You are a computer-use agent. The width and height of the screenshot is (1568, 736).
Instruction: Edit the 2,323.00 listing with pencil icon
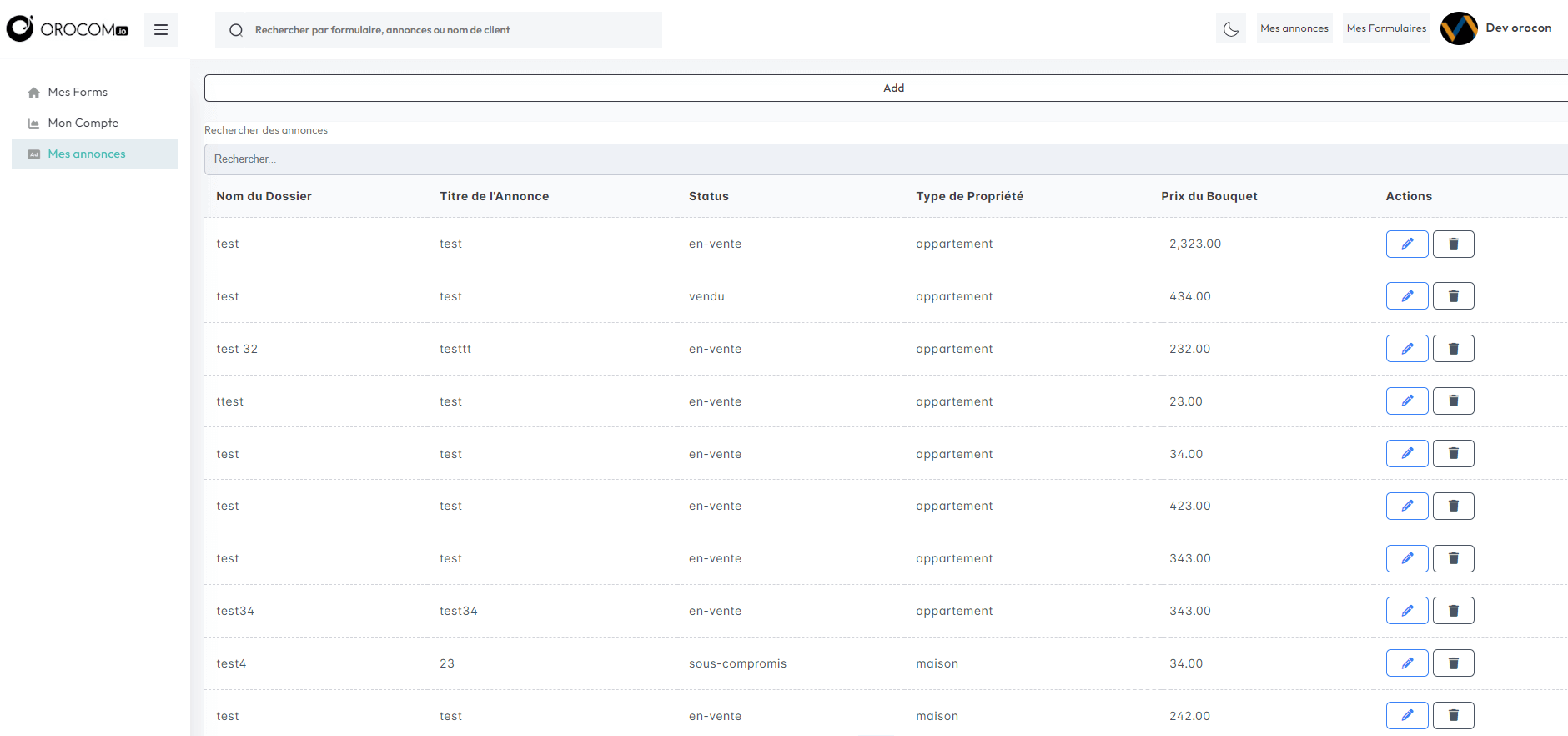[x=1407, y=244]
